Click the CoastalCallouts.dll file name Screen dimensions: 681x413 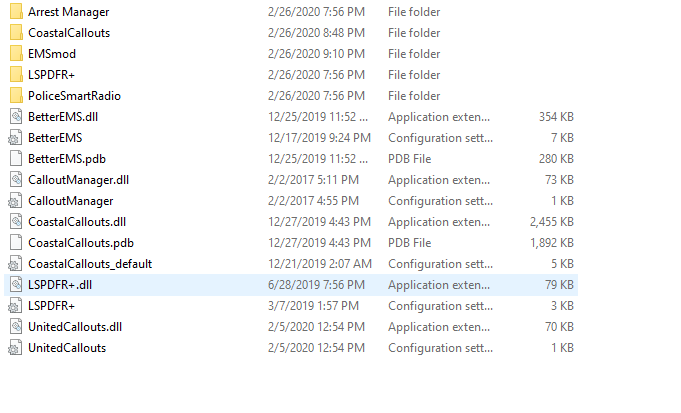tap(77, 222)
